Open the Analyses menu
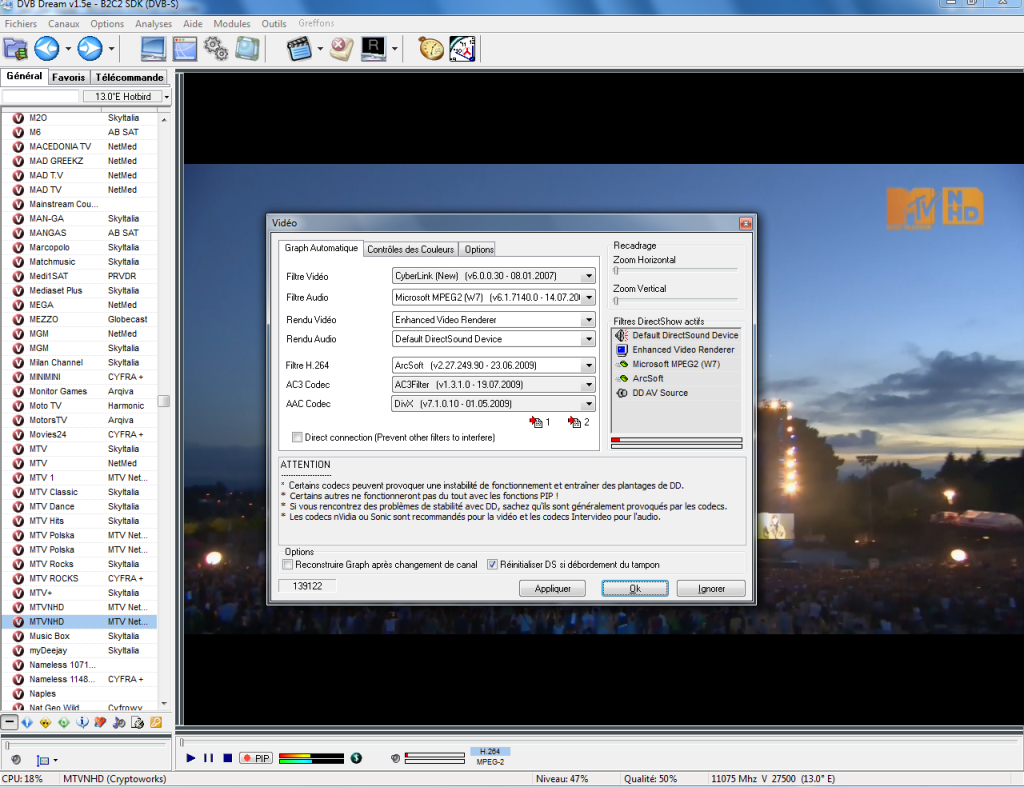The height and width of the screenshot is (787, 1024). coord(153,24)
